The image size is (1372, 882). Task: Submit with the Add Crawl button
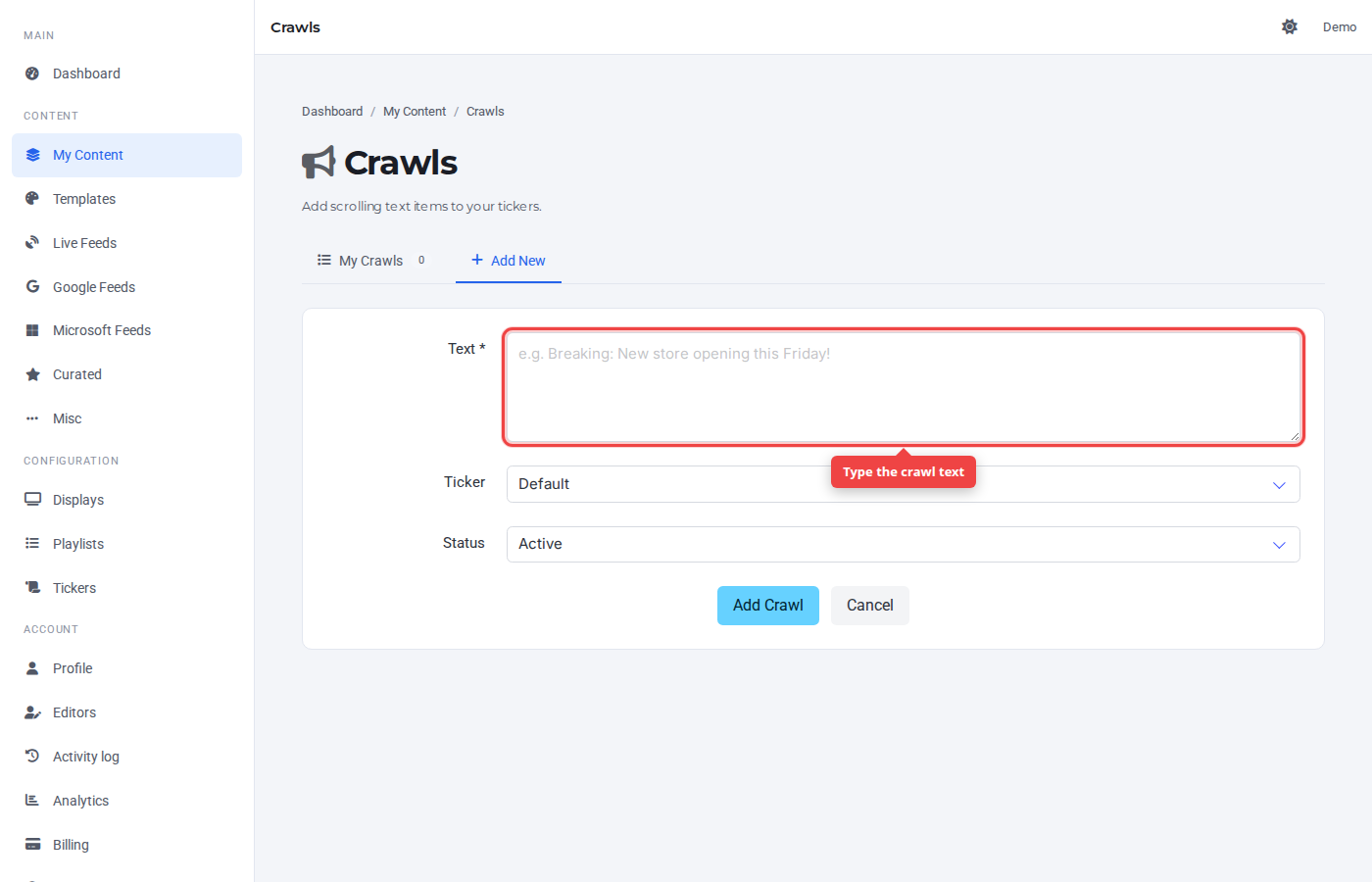point(768,606)
